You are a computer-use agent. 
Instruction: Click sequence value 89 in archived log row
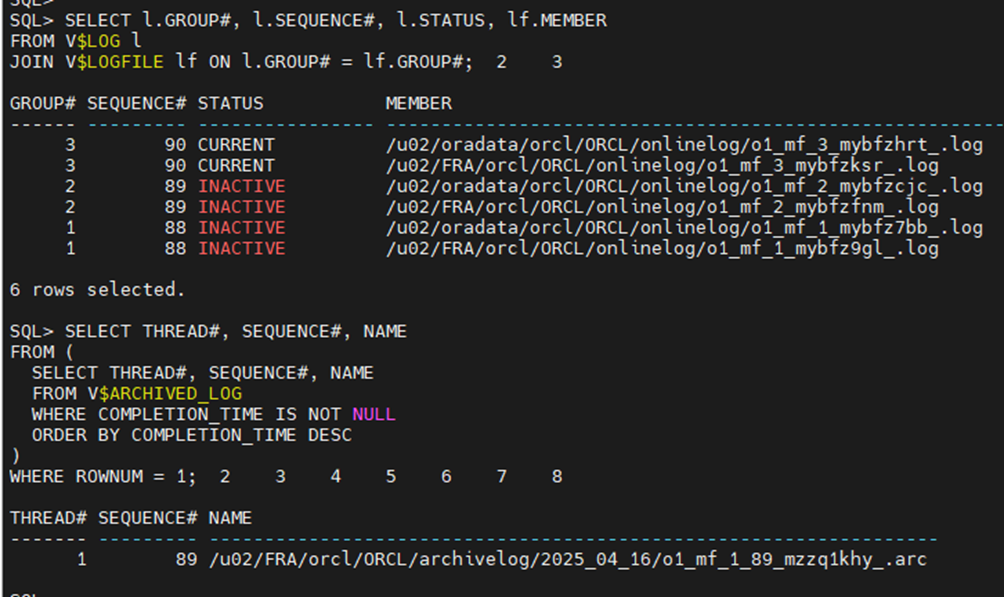[186, 560]
